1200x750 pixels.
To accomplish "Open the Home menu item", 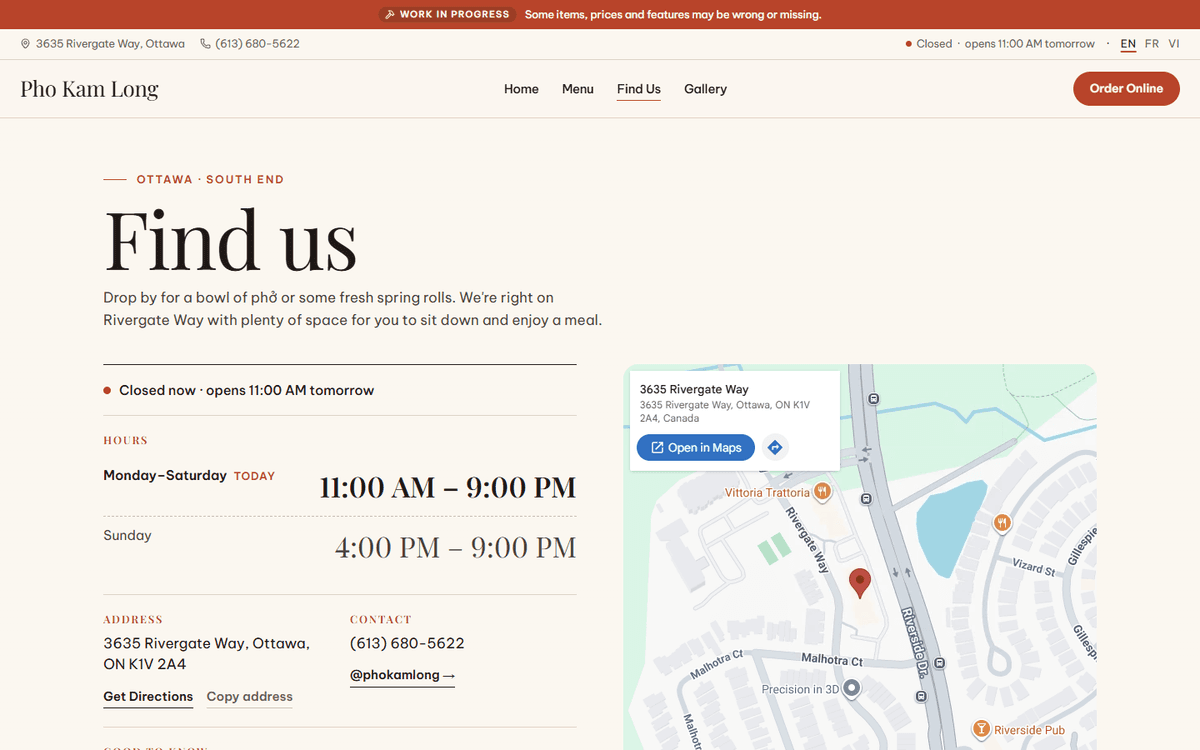I will coord(521,89).
